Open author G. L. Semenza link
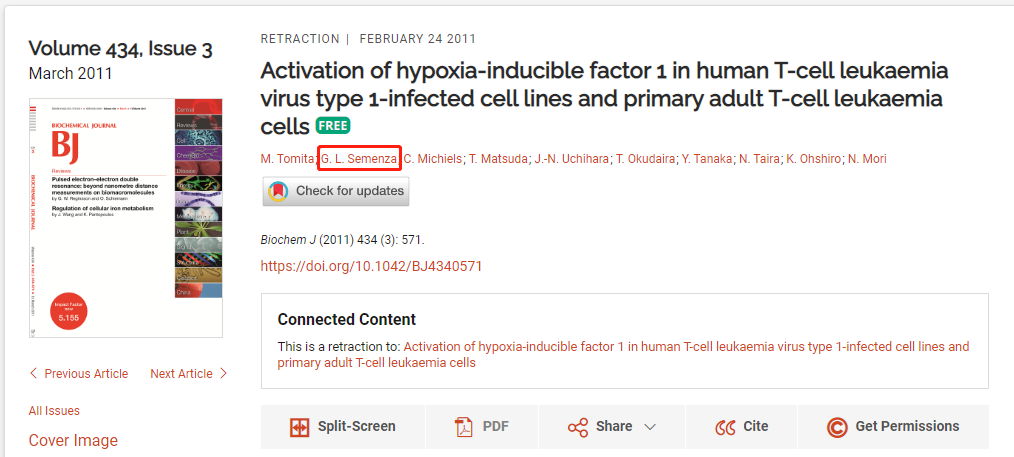Image resolution: width=1014 pixels, height=457 pixels. click(358, 159)
